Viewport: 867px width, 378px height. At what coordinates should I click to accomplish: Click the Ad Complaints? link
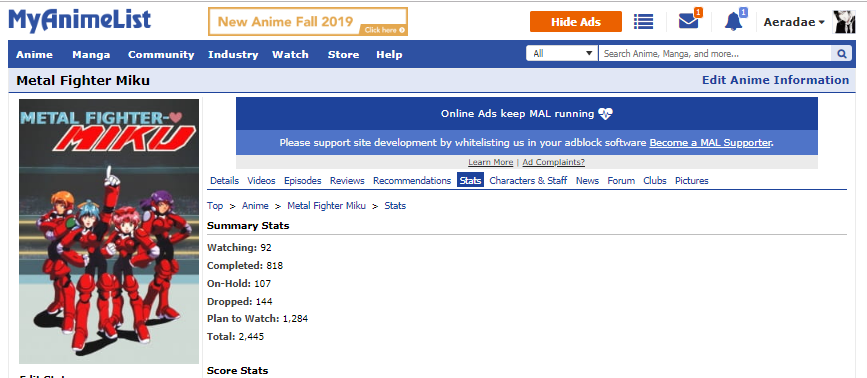[553, 162]
